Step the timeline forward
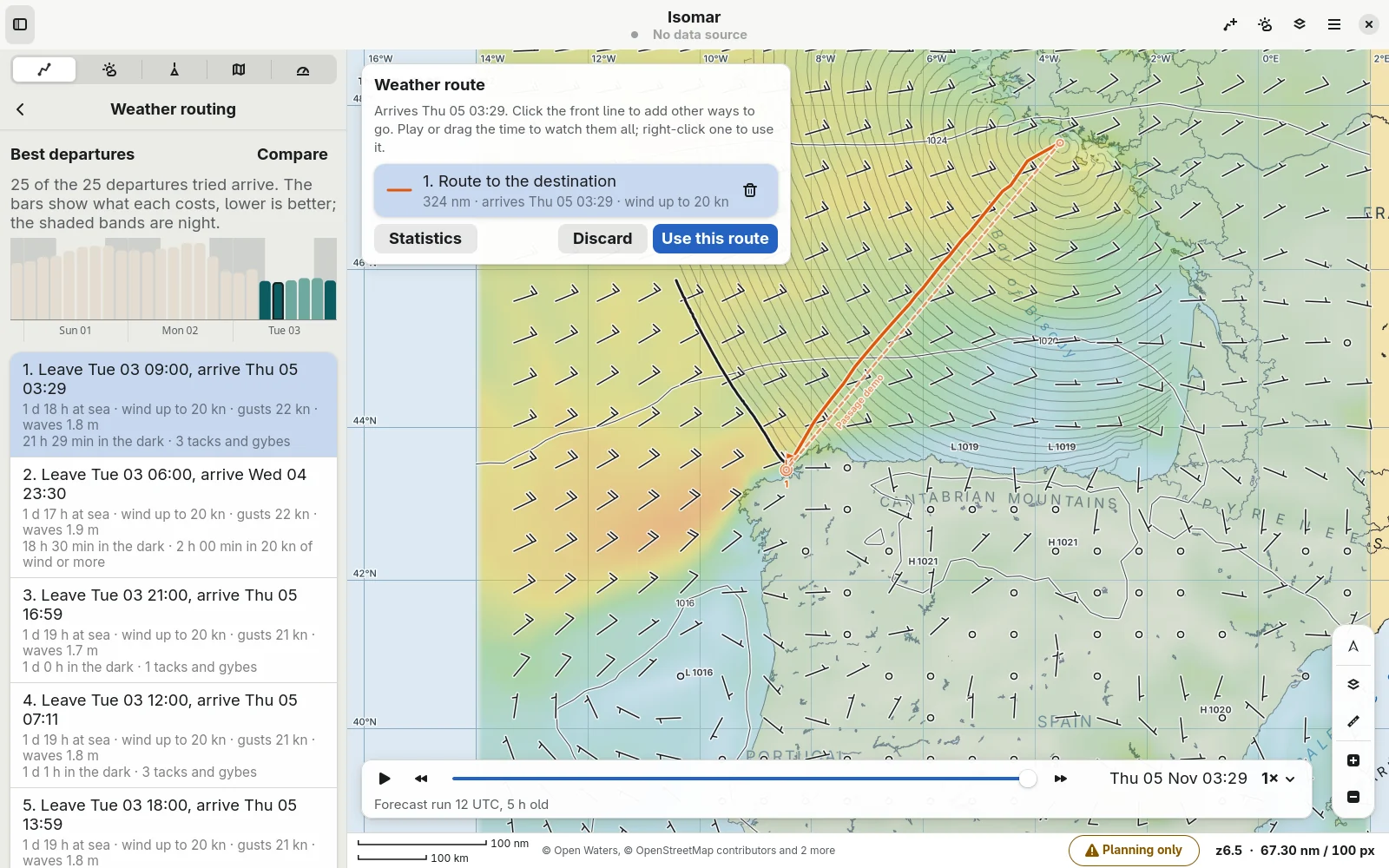 click(x=1060, y=779)
